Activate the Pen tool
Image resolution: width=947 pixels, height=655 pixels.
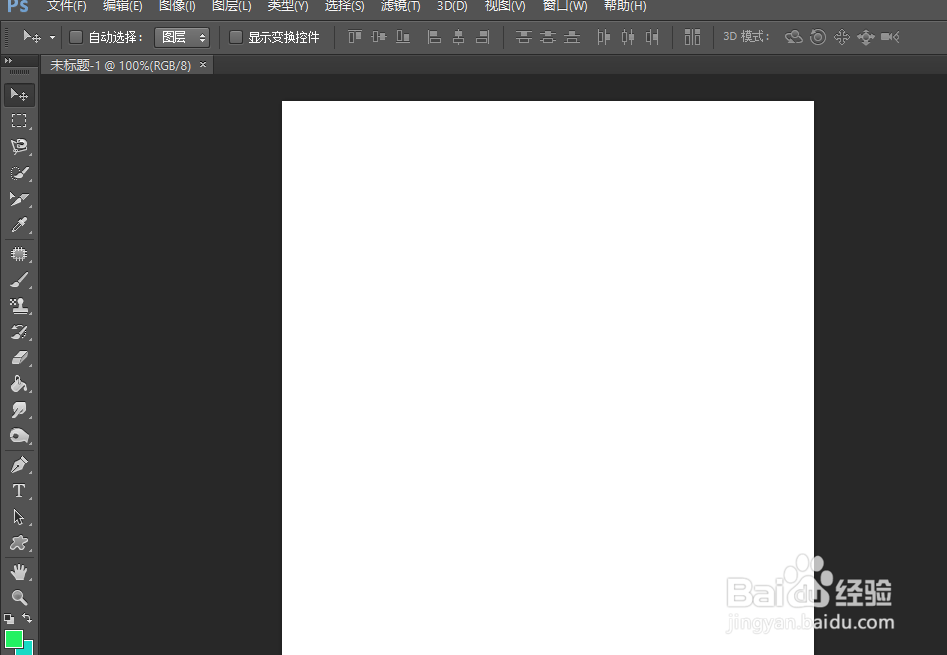[19, 465]
